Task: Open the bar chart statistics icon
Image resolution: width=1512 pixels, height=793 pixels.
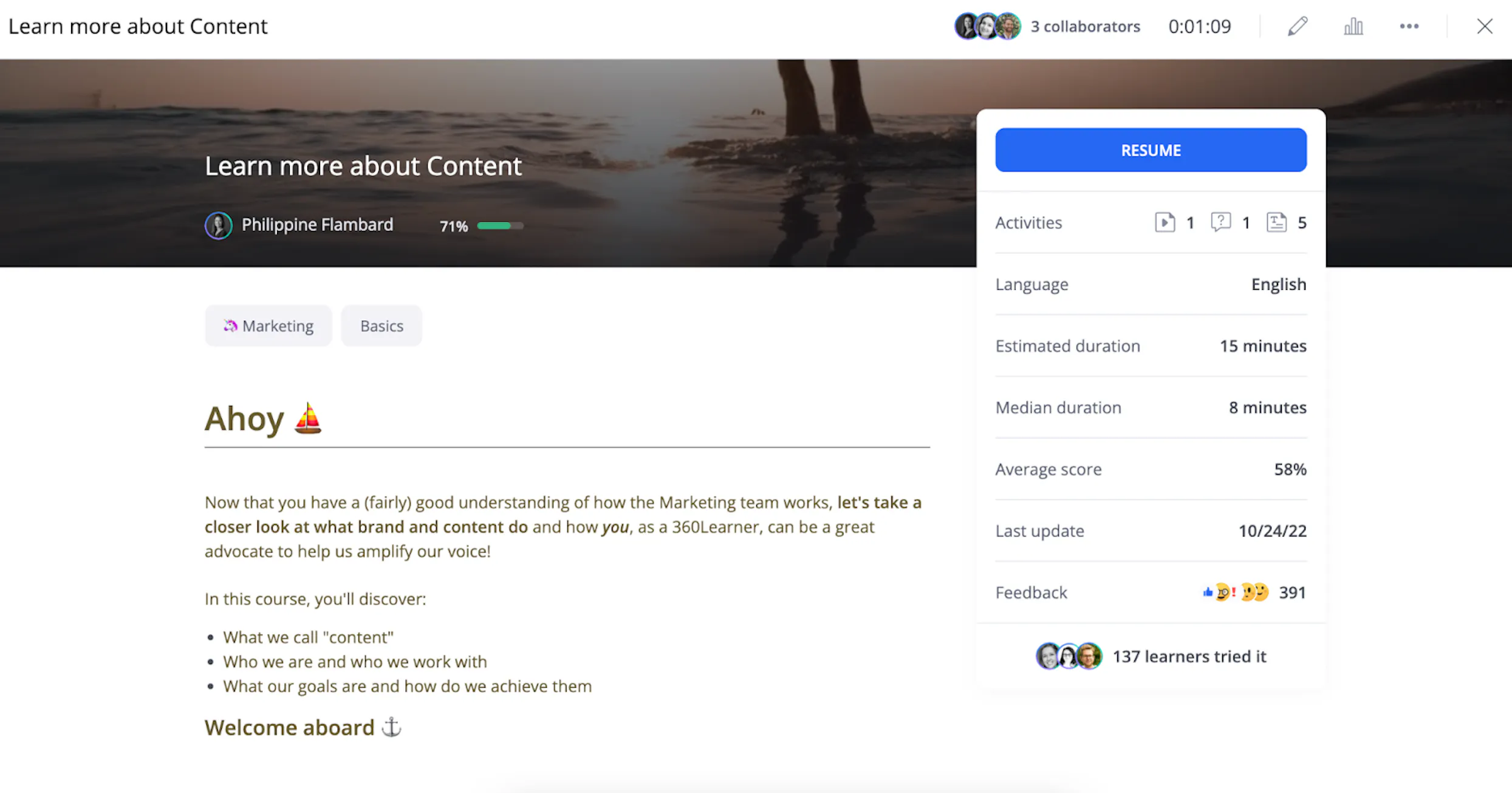Action: (1353, 26)
